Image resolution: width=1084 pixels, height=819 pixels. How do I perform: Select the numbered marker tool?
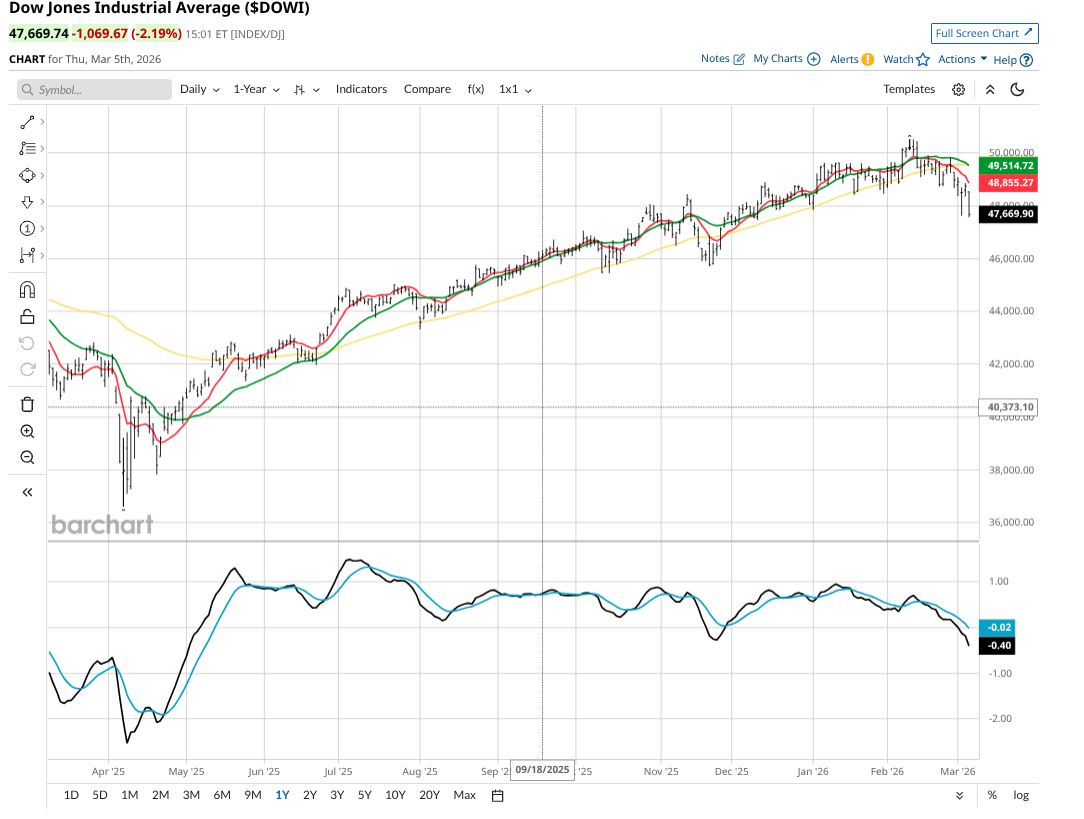(x=27, y=229)
